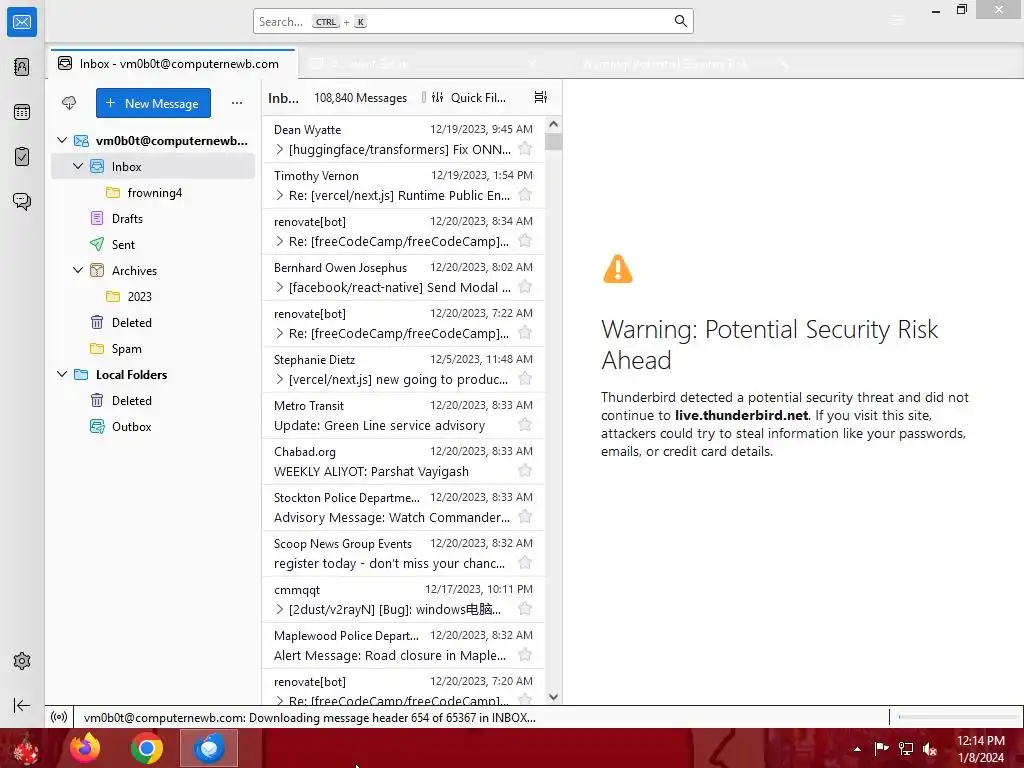
Task: Click the online status icon in status bar
Action: coord(59,717)
